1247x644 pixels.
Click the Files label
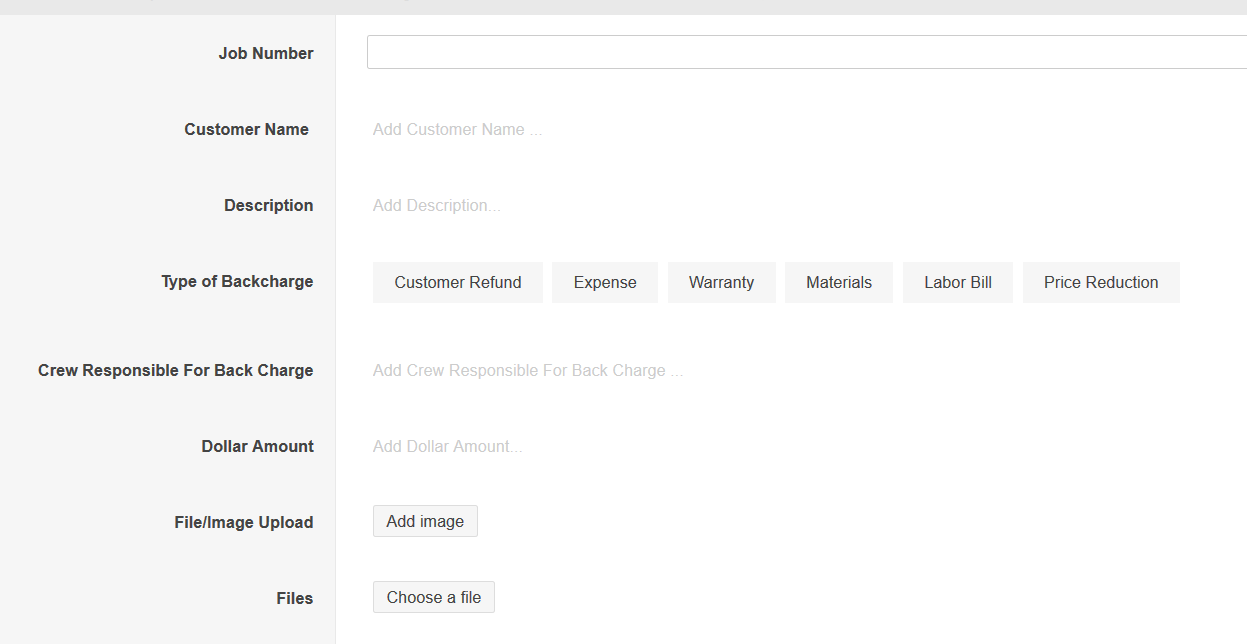(x=294, y=599)
